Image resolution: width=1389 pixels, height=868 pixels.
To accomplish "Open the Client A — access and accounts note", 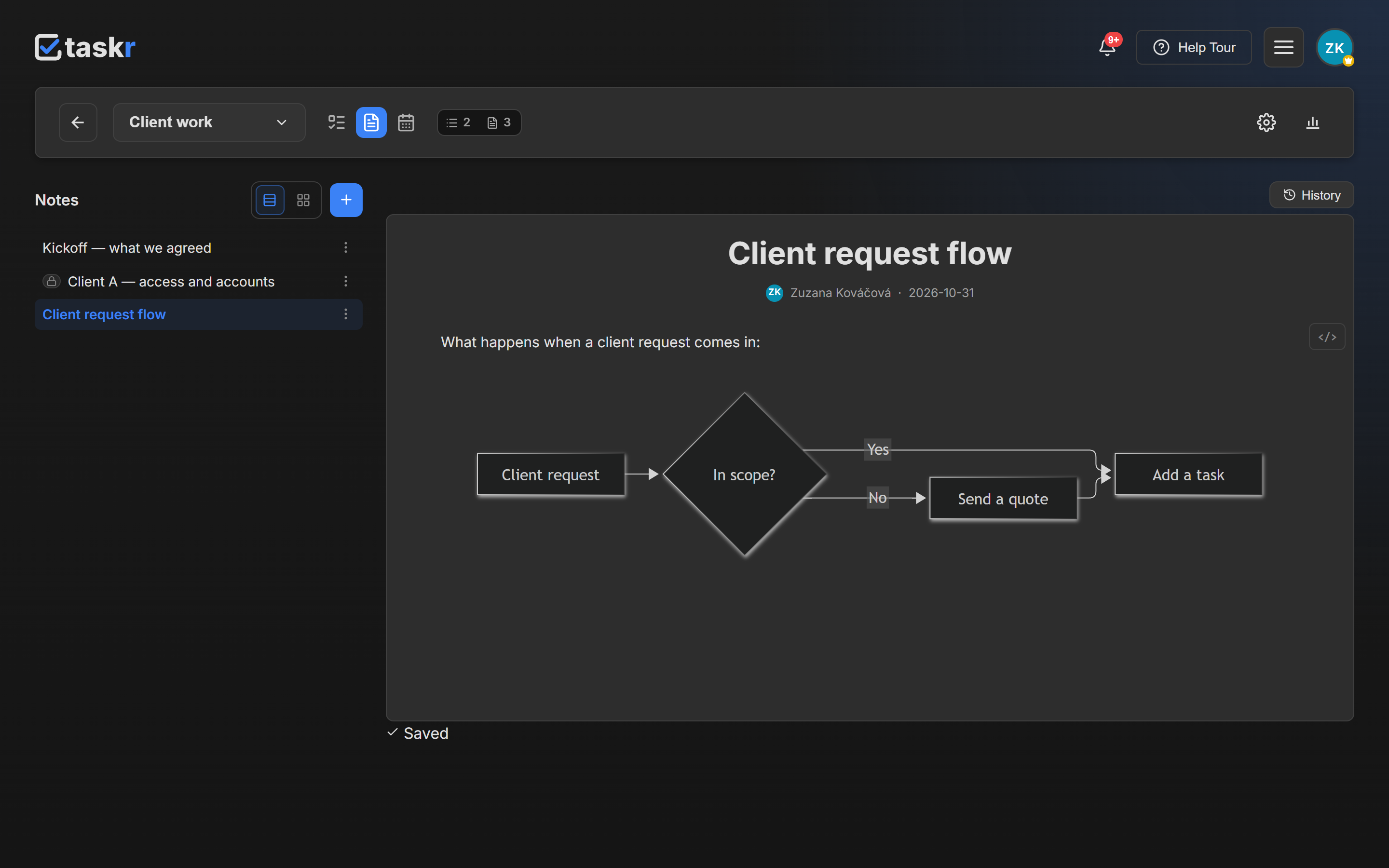I will pos(171,281).
